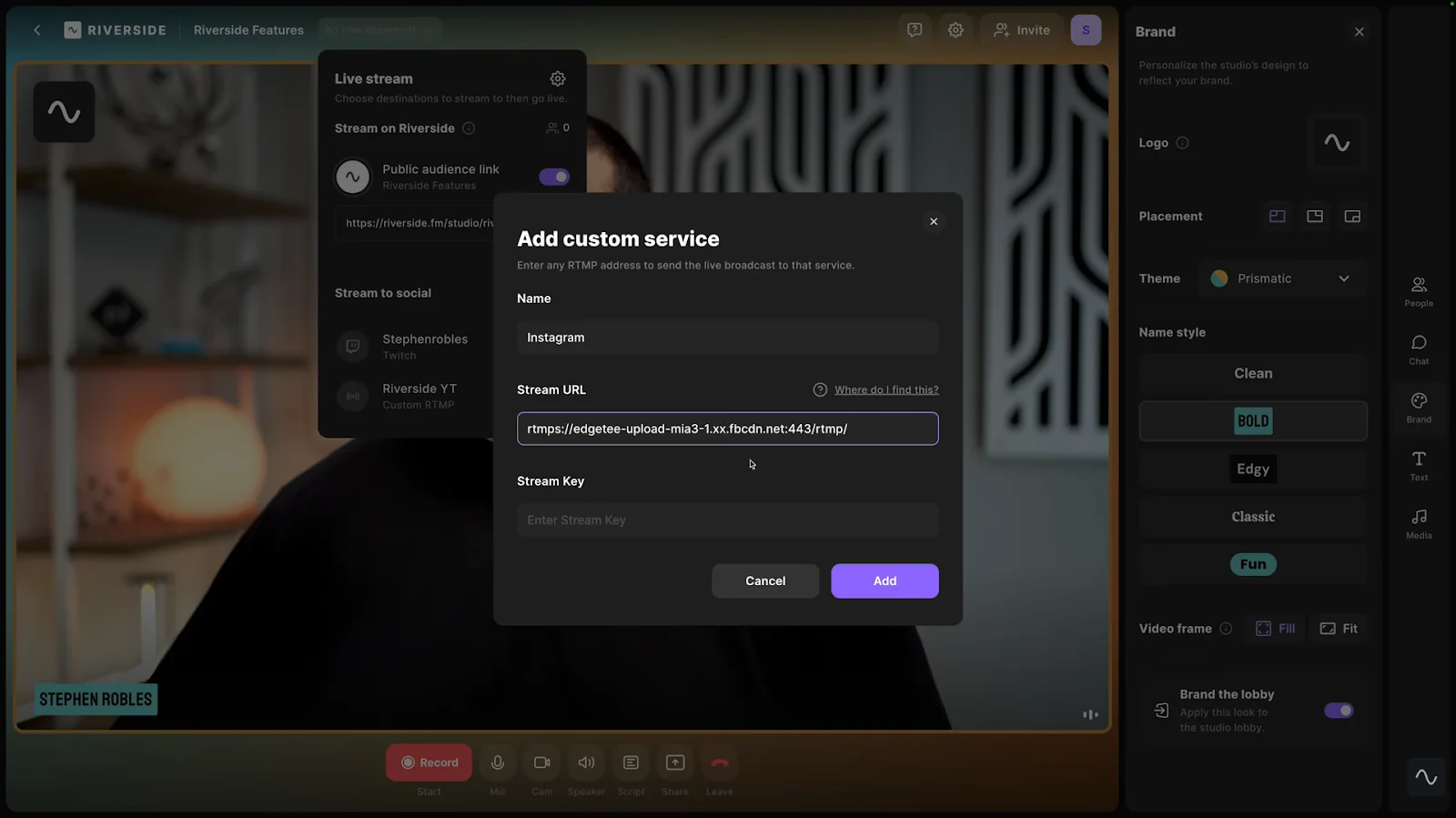The image size is (1456, 818).
Task: Disable the Public audience link toggle
Action: [553, 177]
